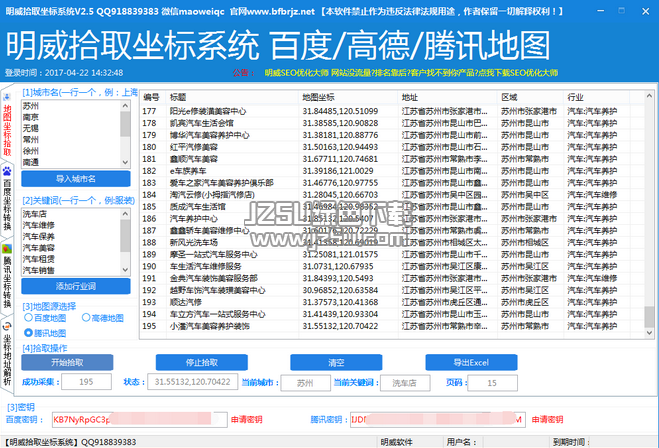
Task: Click the Tencent map icon in sidebar
Action: [x=7, y=249]
